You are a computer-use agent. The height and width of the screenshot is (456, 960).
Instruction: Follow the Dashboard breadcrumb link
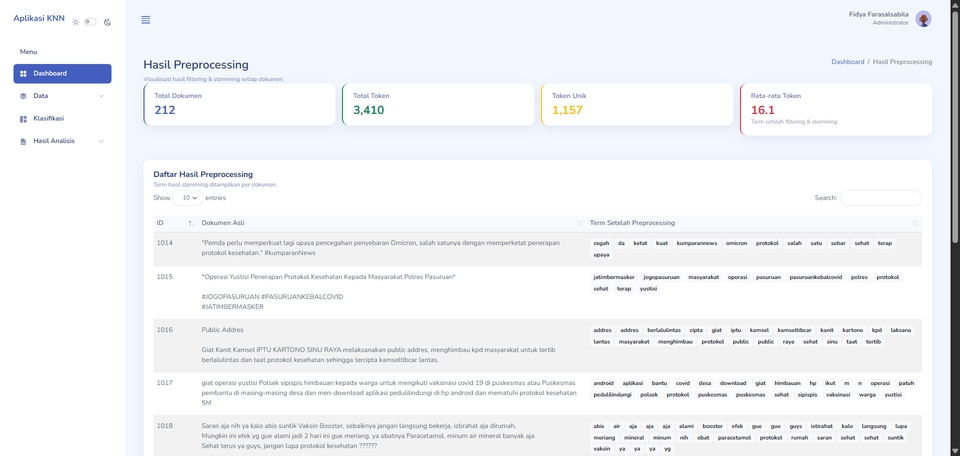[x=847, y=62]
